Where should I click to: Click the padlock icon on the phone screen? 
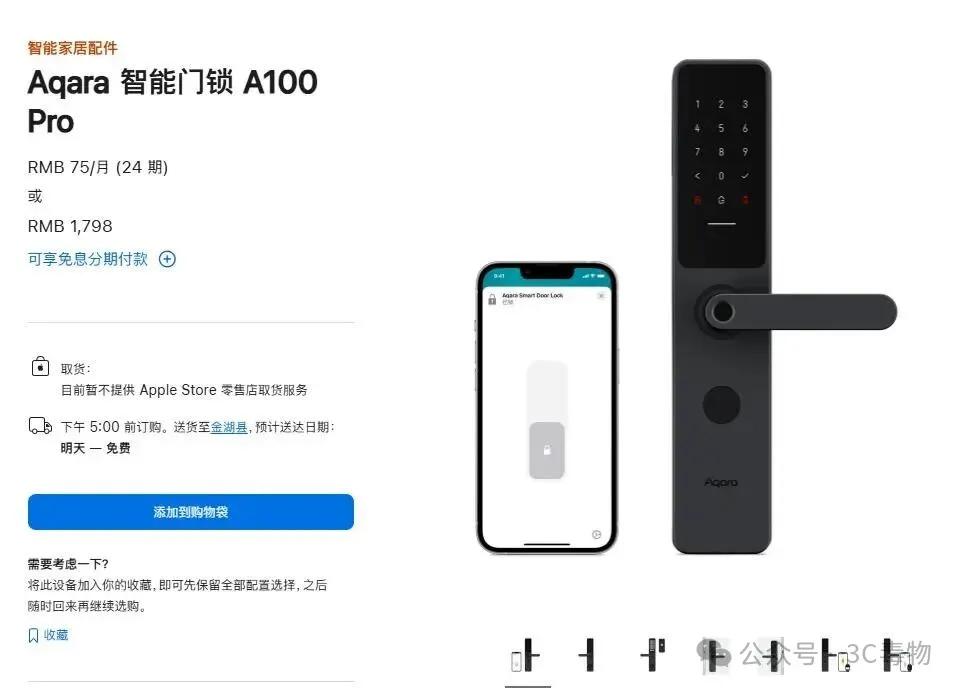[492, 299]
